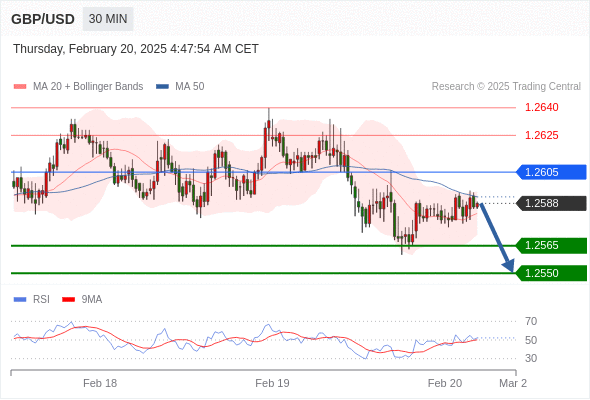The height and width of the screenshot is (400, 590).
Task: Click the RSI 50 level label
Action: pyautogui.click(x=531, y=340)
